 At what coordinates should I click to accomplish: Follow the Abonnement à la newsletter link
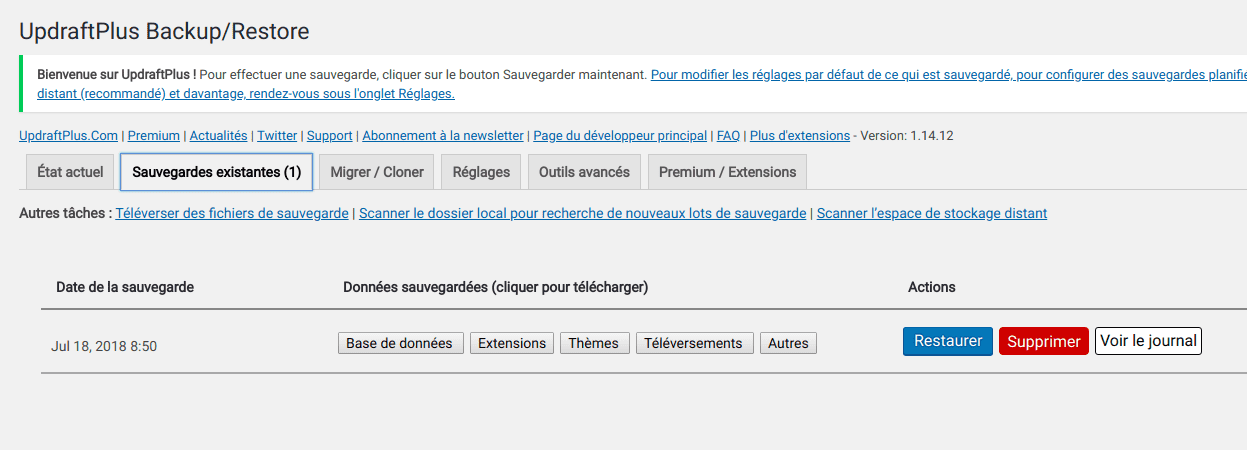[442, 135]
